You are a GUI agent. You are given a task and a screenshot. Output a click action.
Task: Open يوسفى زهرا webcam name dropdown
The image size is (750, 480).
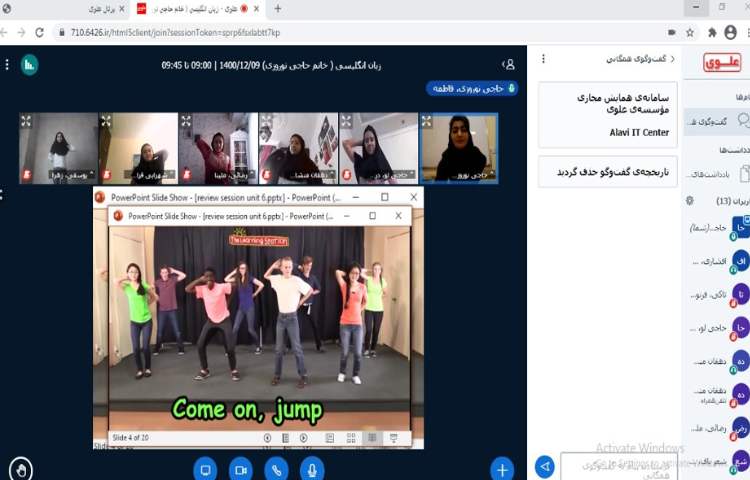(x=72, y=175)
